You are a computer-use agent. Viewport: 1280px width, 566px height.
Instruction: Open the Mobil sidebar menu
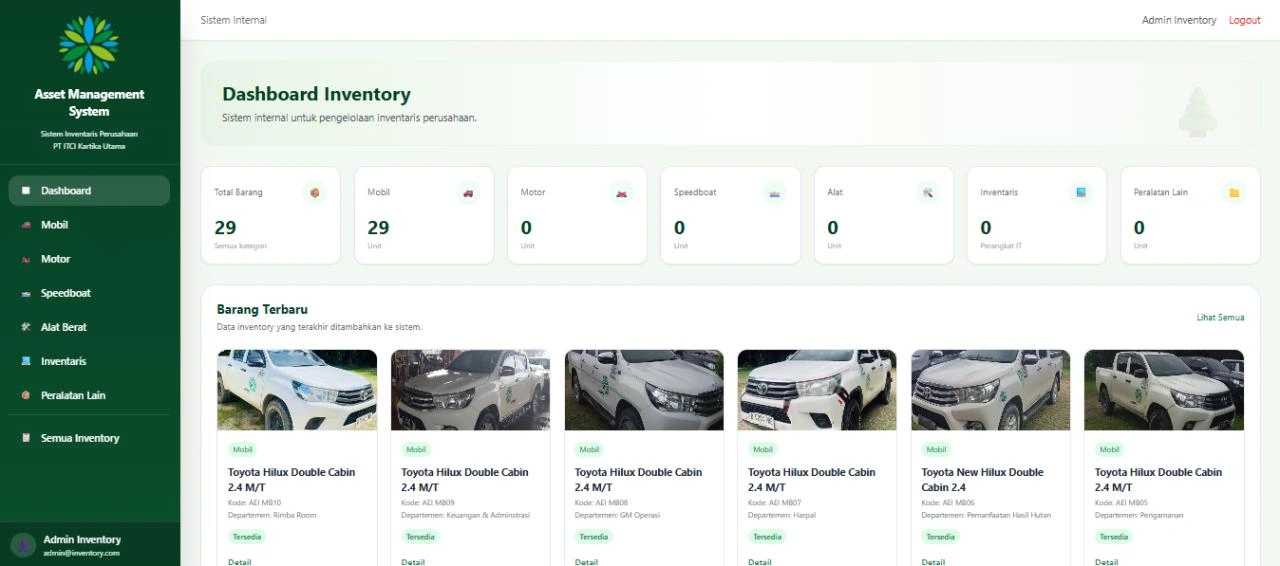tap(89, 225)
